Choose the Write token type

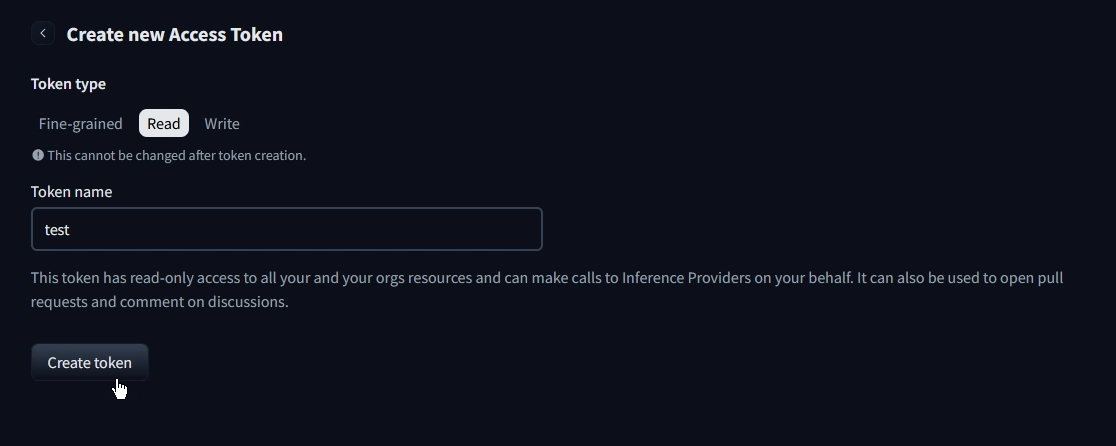tap(222, 124)
